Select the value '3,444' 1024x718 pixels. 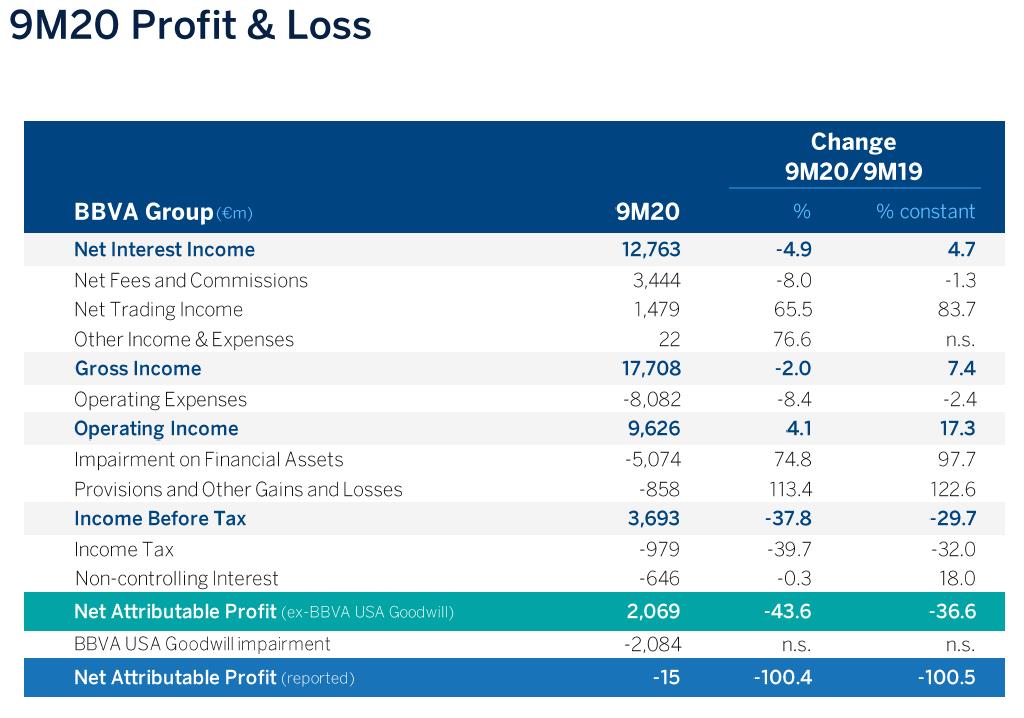(656, 280)
